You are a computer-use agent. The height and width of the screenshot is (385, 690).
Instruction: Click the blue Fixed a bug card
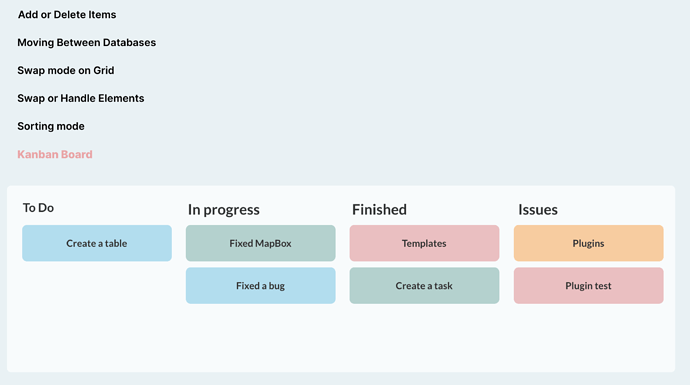[x=261, y=286]
